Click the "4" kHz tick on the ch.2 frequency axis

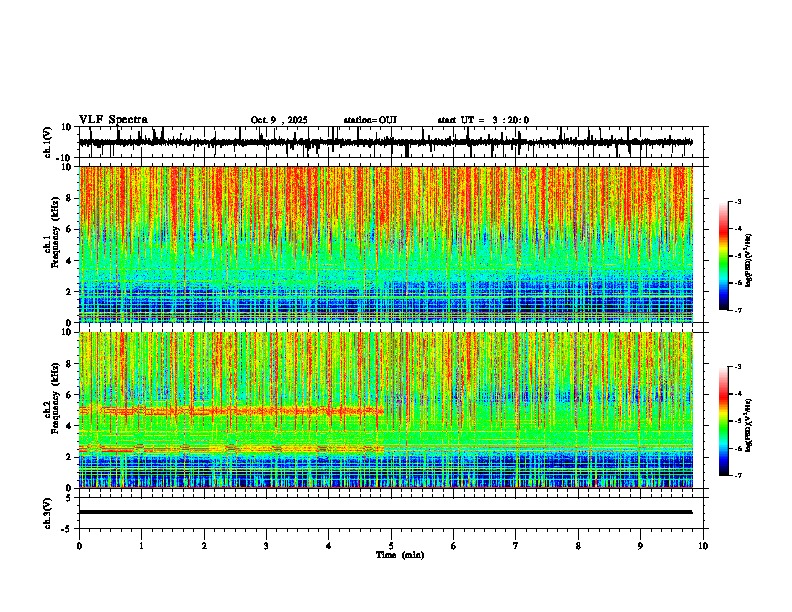pos(71,426)
